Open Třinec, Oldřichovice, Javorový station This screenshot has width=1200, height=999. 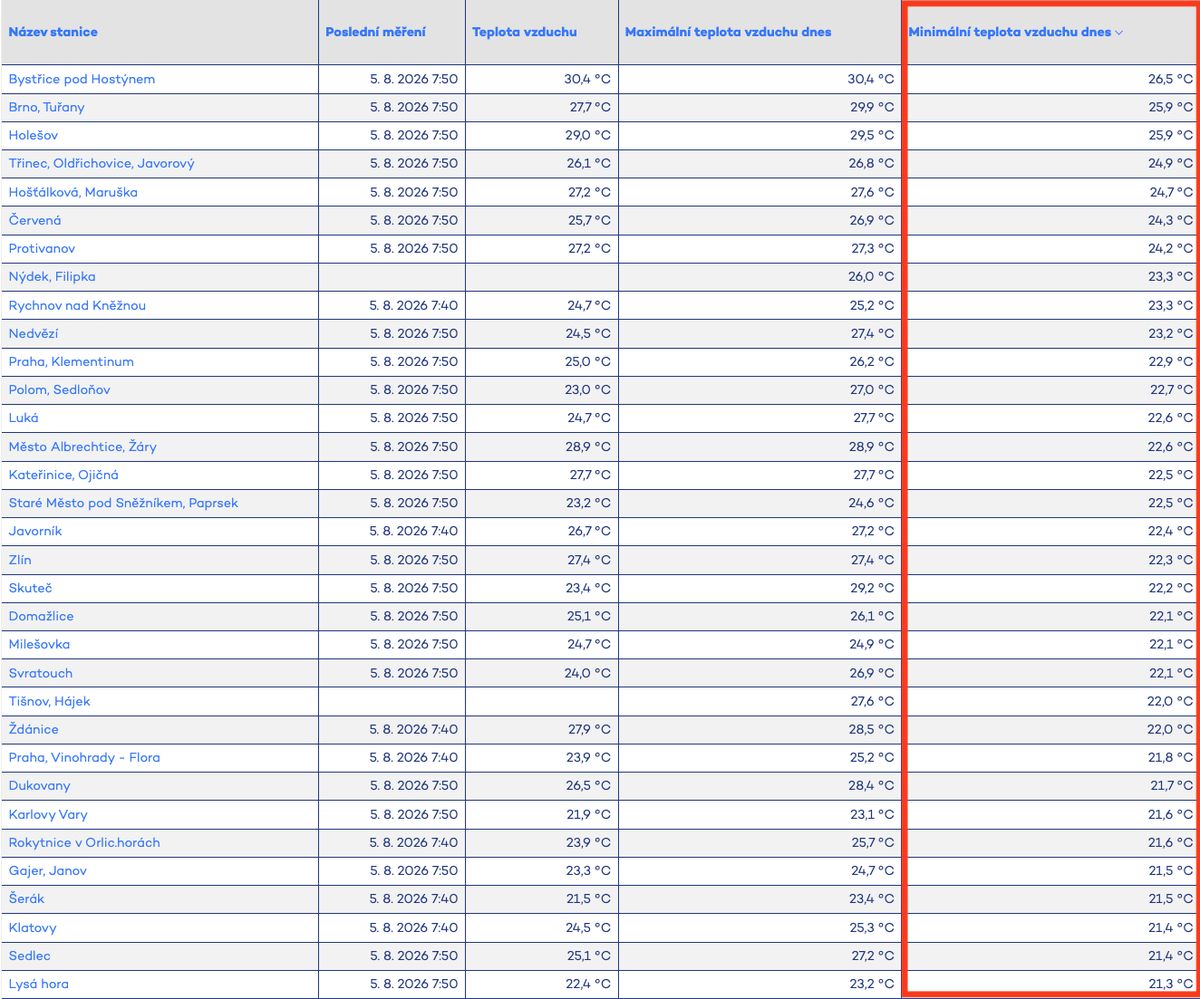pyautogui.click(x=101, y=163)
